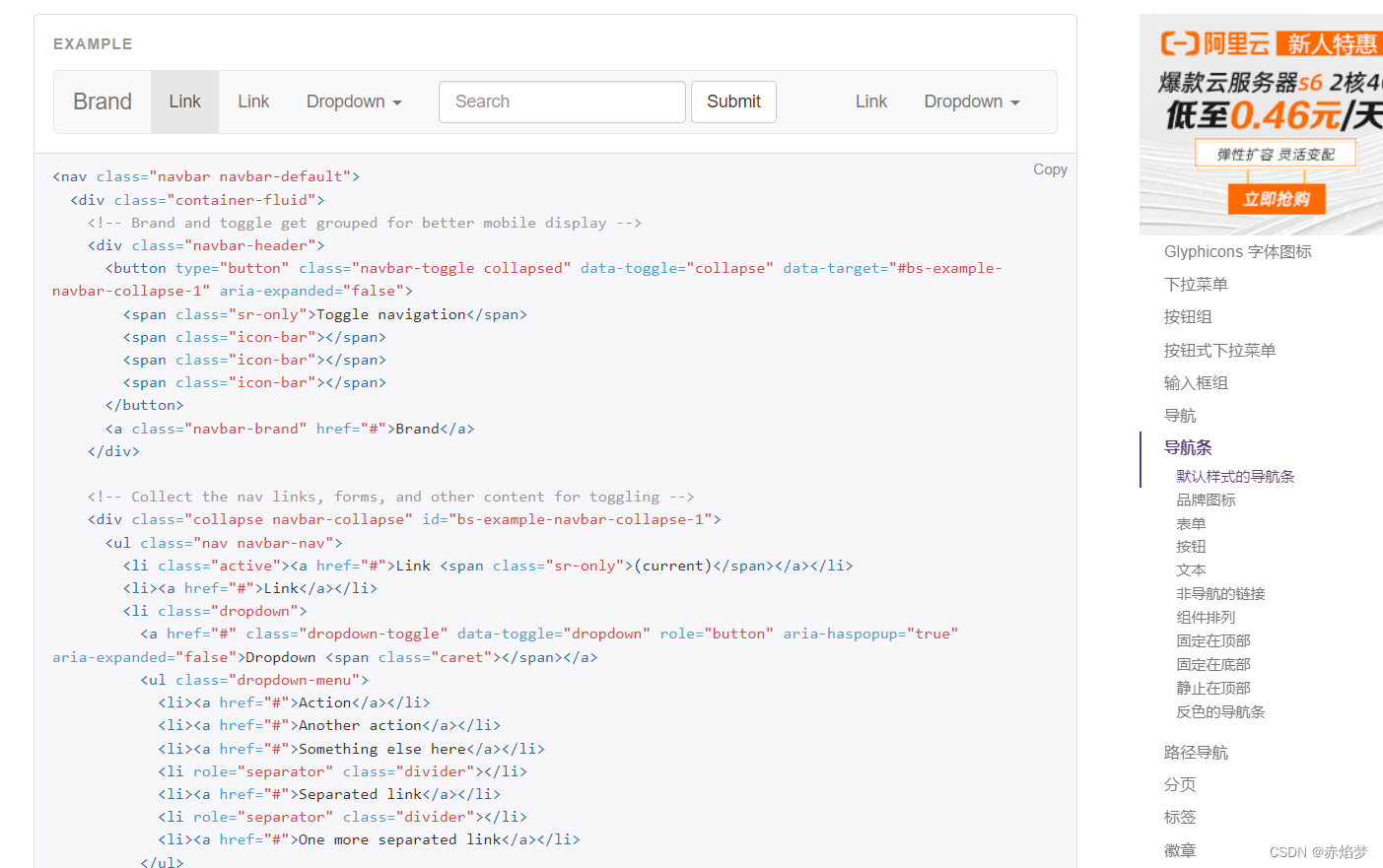Select 导航条 in sidebar
The width and height of the screenshot is (1383, 868).
pos(1188,447)
